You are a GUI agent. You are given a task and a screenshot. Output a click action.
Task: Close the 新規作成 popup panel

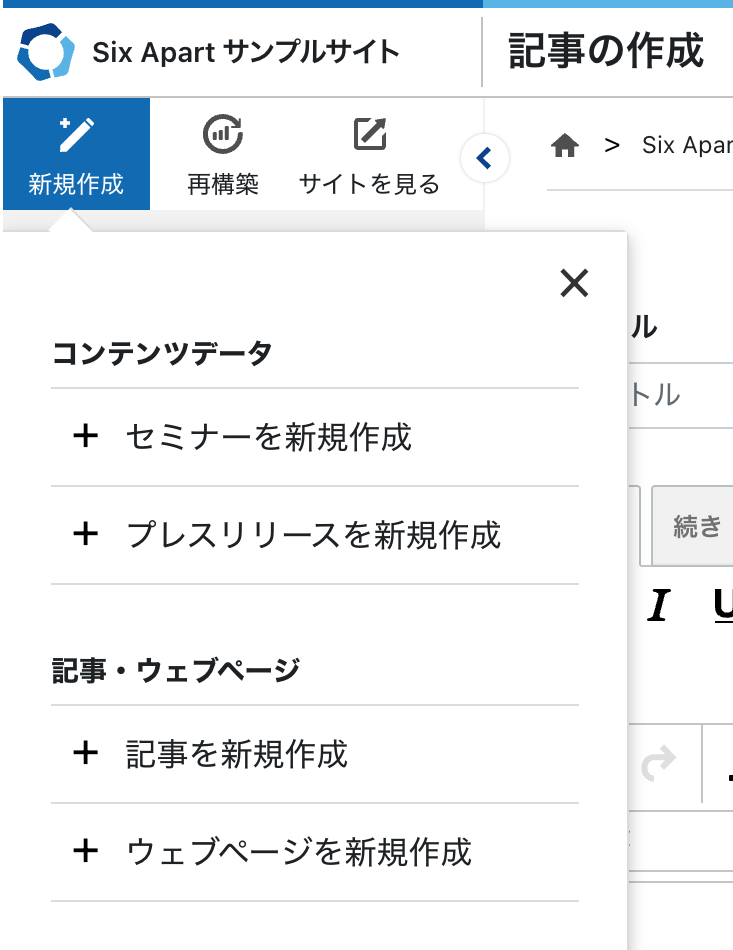coord(574,284)
